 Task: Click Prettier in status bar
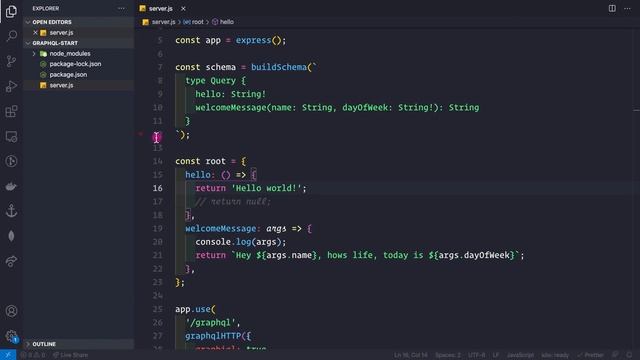[590, 355]
